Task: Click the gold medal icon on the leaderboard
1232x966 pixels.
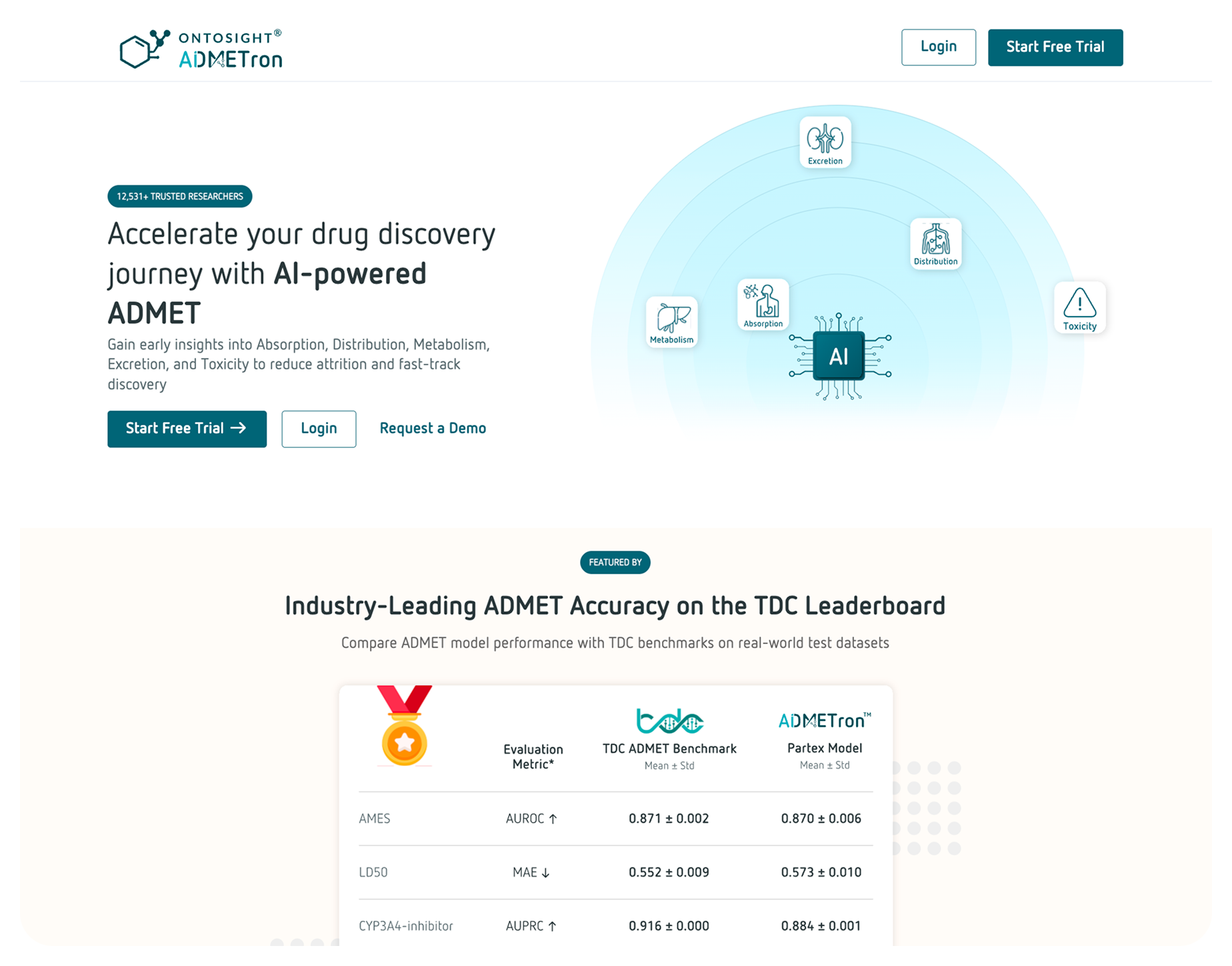Action: pos(404,735)
